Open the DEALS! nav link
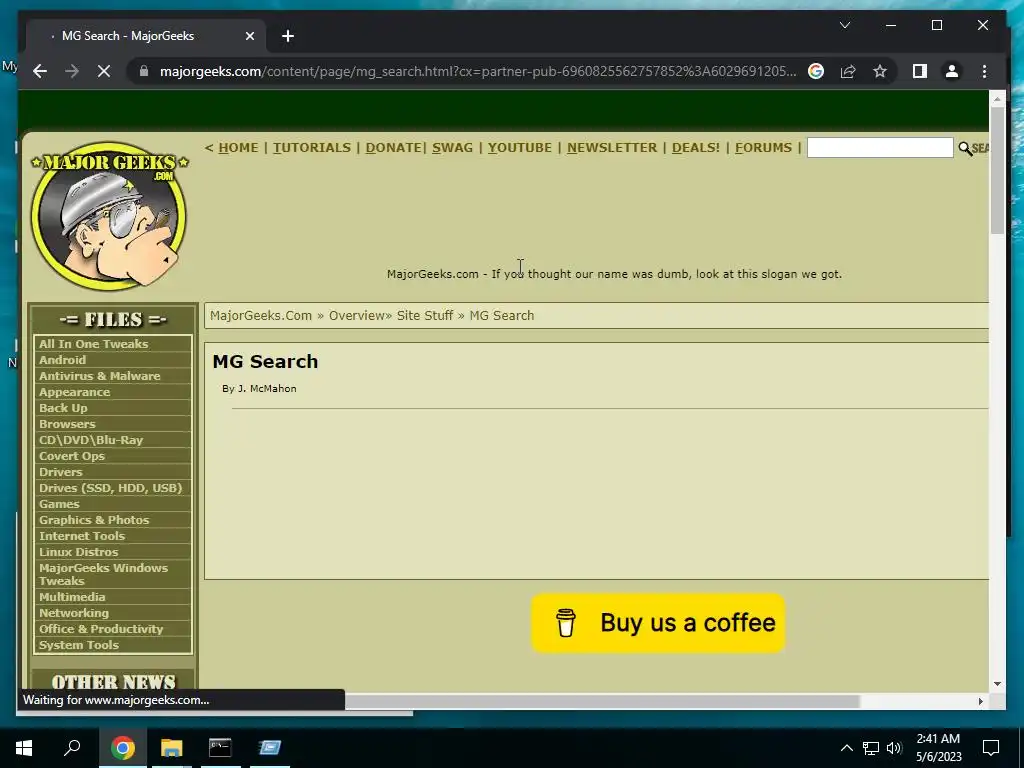 696,148
